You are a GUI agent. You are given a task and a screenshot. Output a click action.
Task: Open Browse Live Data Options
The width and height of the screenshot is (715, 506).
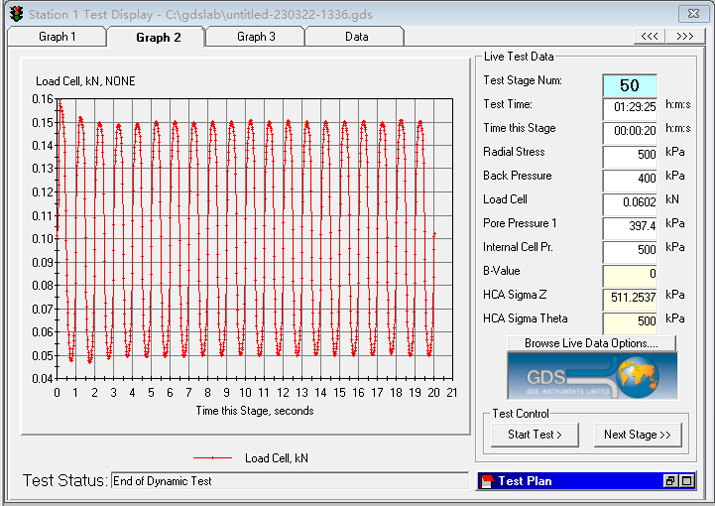coord(591,343)
